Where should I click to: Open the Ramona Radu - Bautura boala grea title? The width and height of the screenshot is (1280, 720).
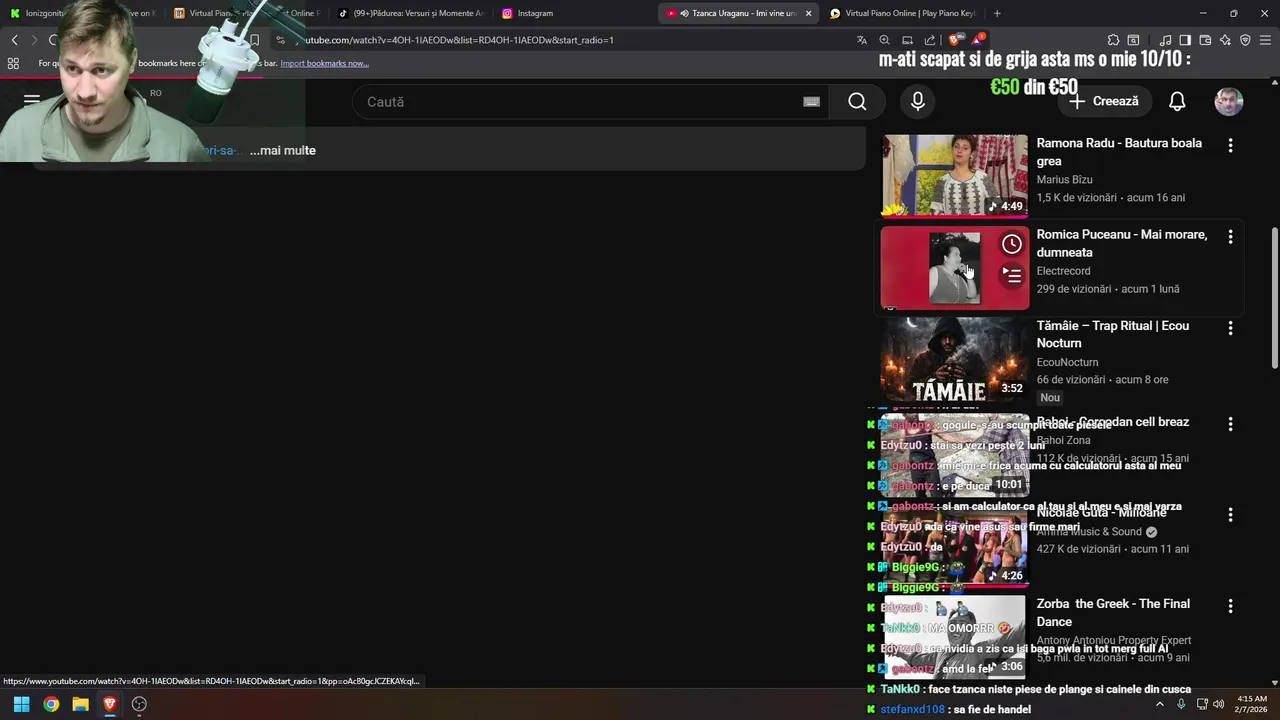click(1119, 152)
